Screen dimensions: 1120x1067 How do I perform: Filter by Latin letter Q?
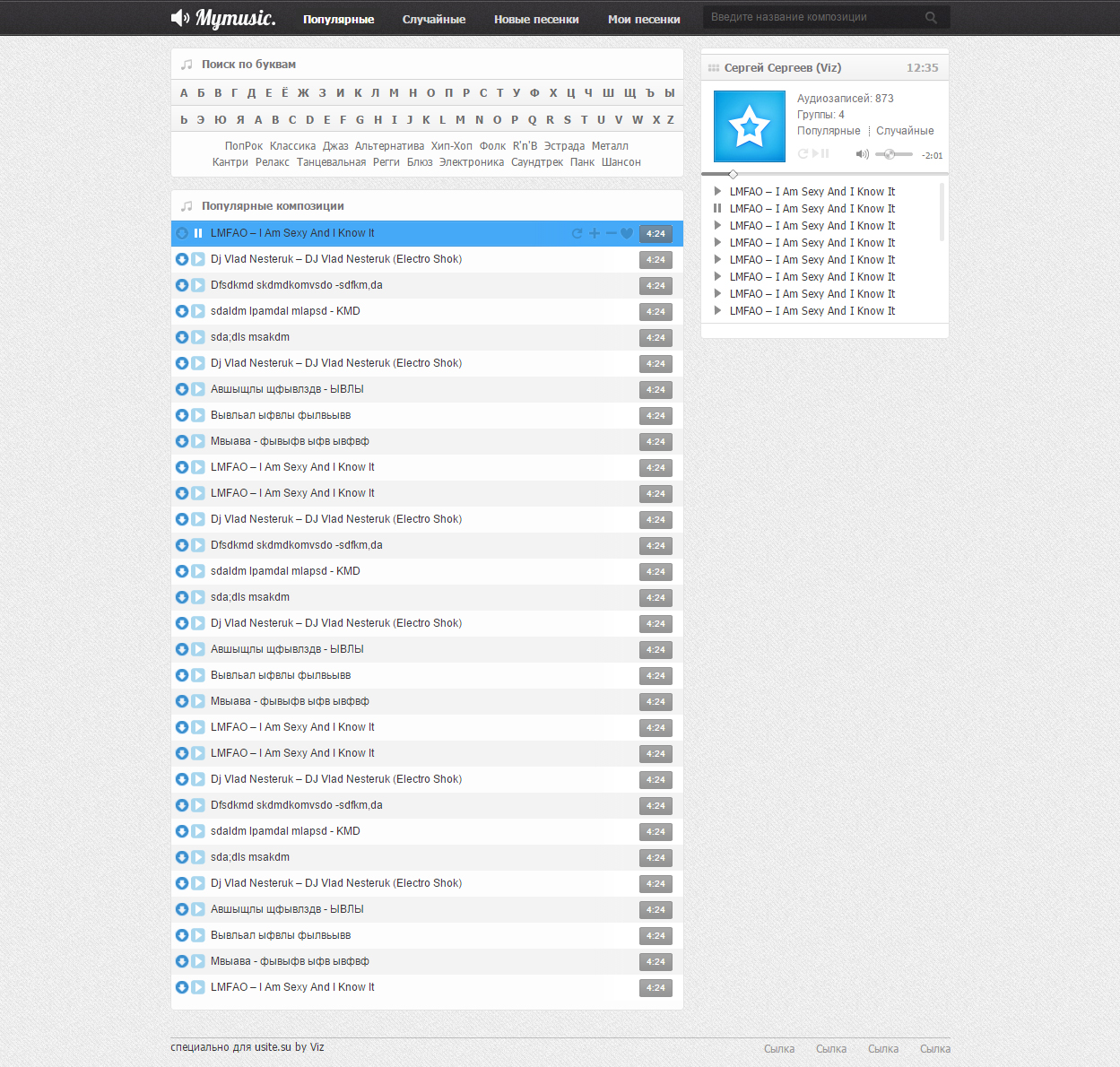click(532, 120)
